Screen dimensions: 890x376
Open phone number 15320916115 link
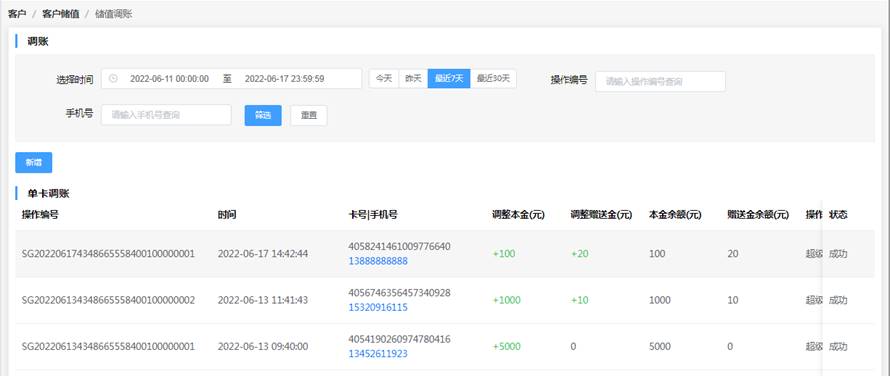click(378, 307)
